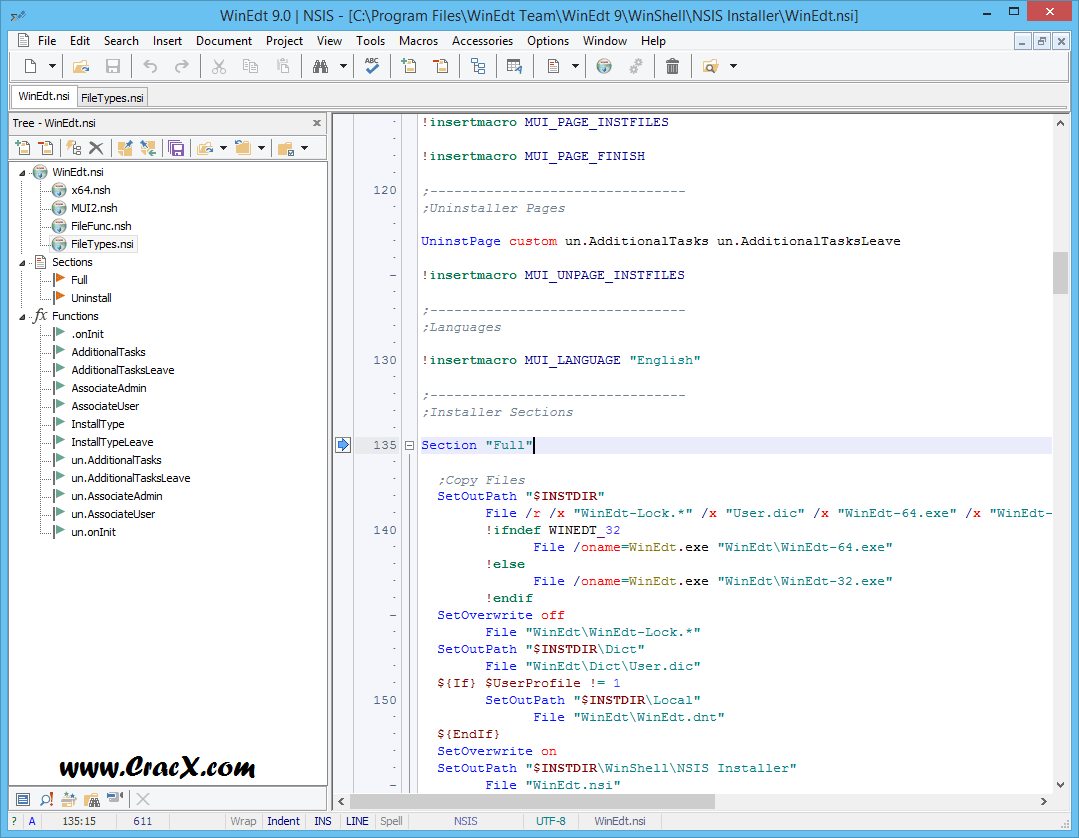Click the ? help indicator in status bar
Screen dimensions: 1079x838
(14, 821)
